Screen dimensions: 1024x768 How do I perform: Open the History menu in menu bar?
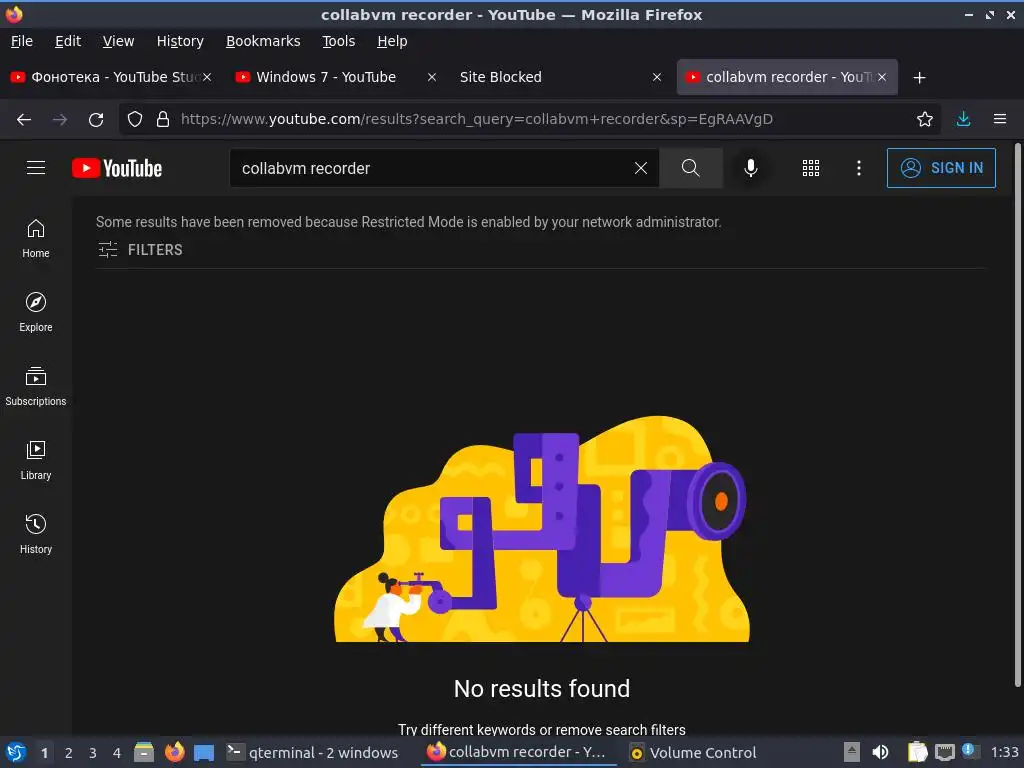click(x=180, y=41)
